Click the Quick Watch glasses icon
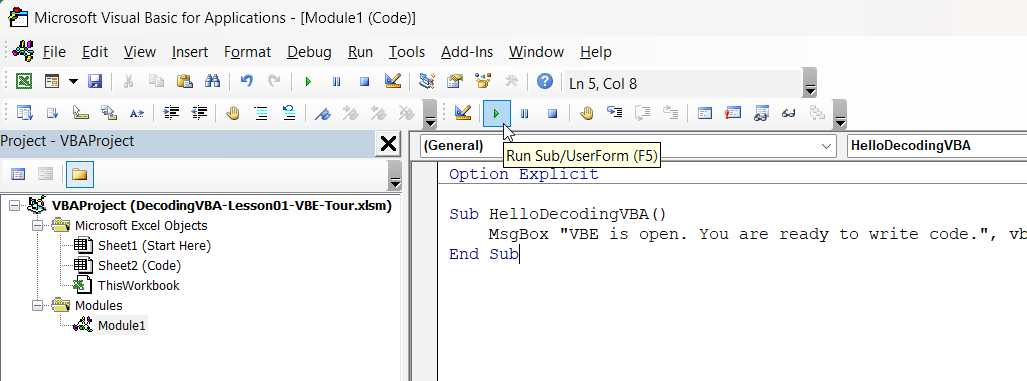This screenshot has width=1027, height=381. point(789,113)
